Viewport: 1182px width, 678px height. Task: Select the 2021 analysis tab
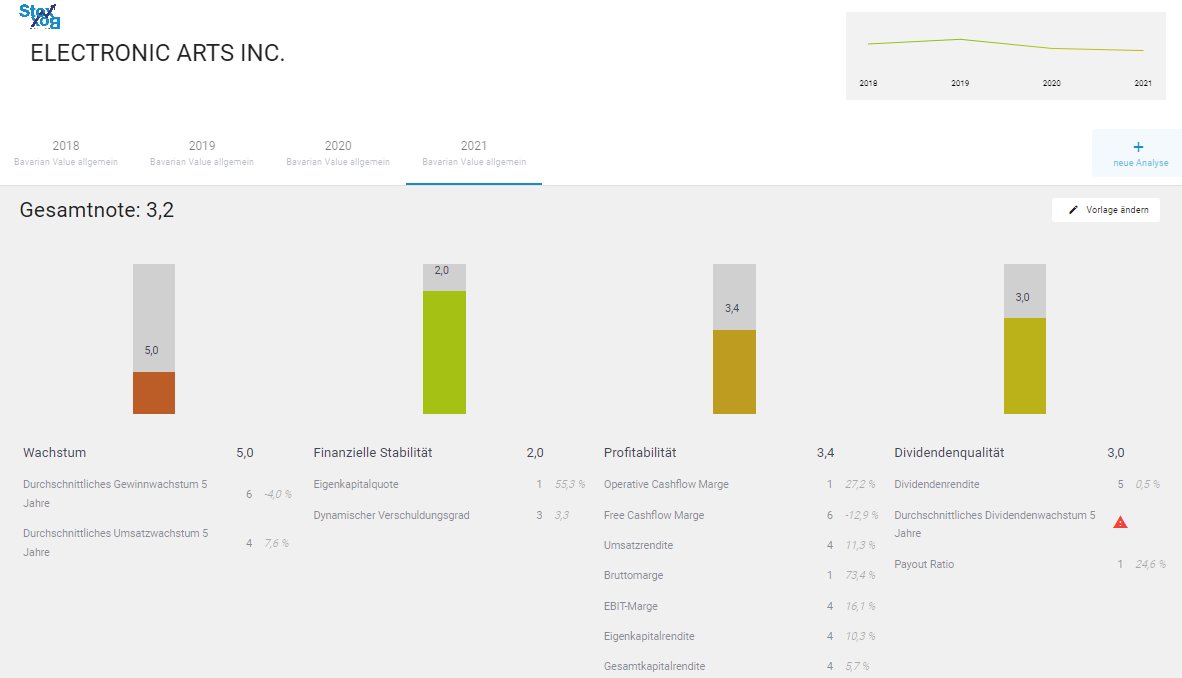point(474,152)
